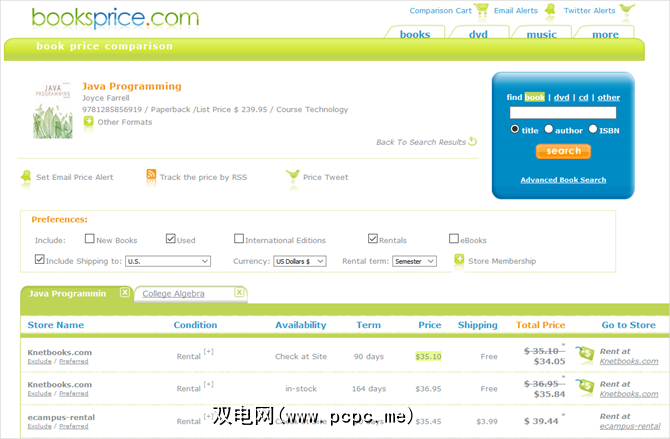Expand [+] next to Rental in 90 days row
This screenshot has height=439, width=670.
(209, 352)
